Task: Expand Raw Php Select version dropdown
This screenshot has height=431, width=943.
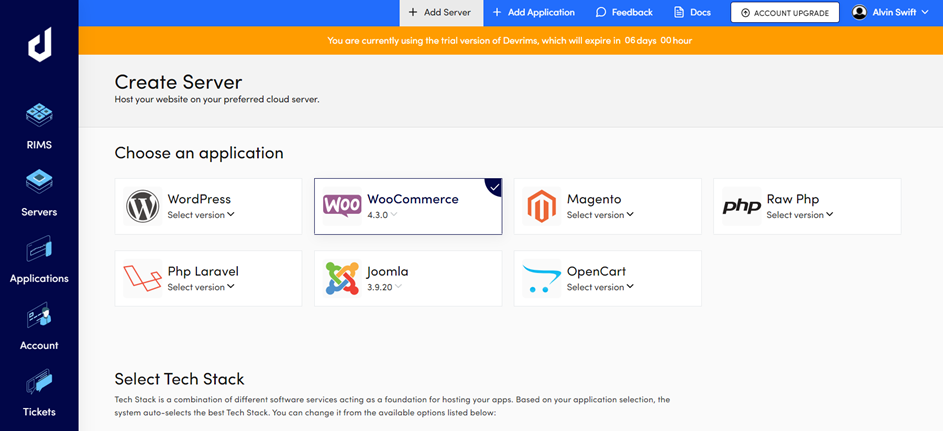Action: point(800,215)
